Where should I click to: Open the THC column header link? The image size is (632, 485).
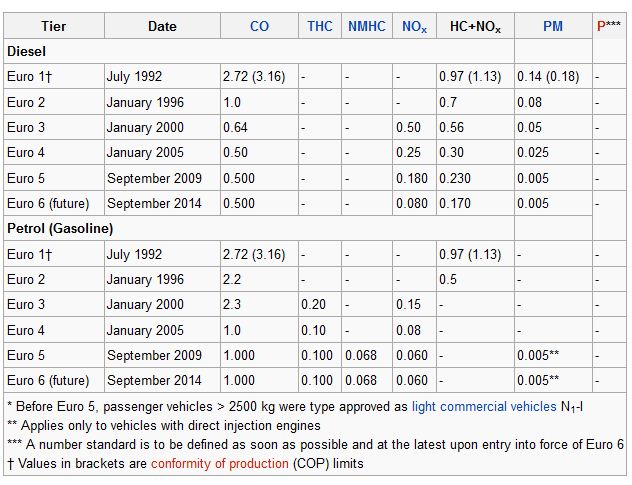pos(320,27)
